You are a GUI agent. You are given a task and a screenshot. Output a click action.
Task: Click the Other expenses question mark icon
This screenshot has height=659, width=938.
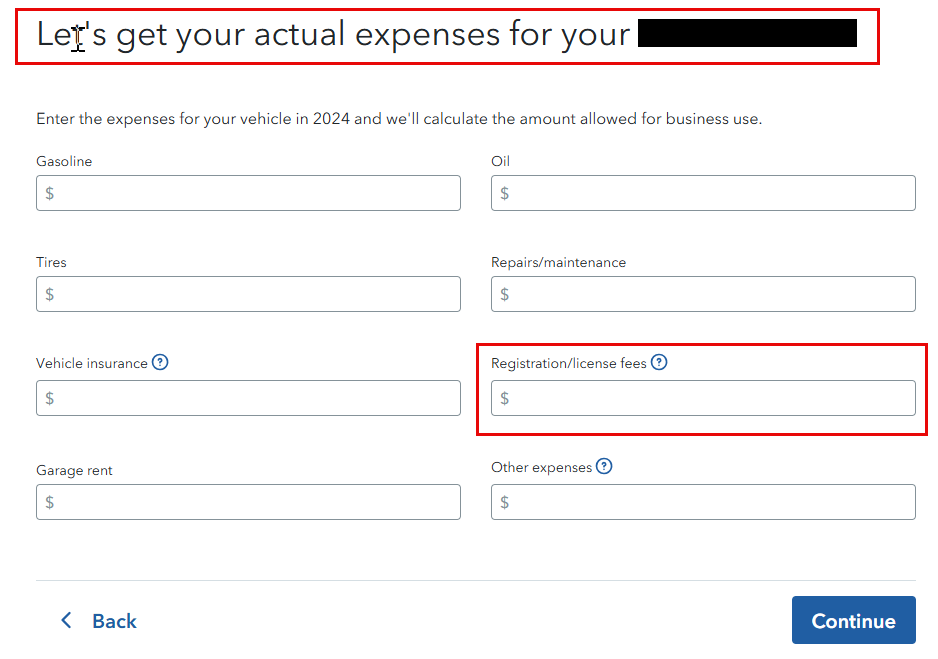pos(604,466)
